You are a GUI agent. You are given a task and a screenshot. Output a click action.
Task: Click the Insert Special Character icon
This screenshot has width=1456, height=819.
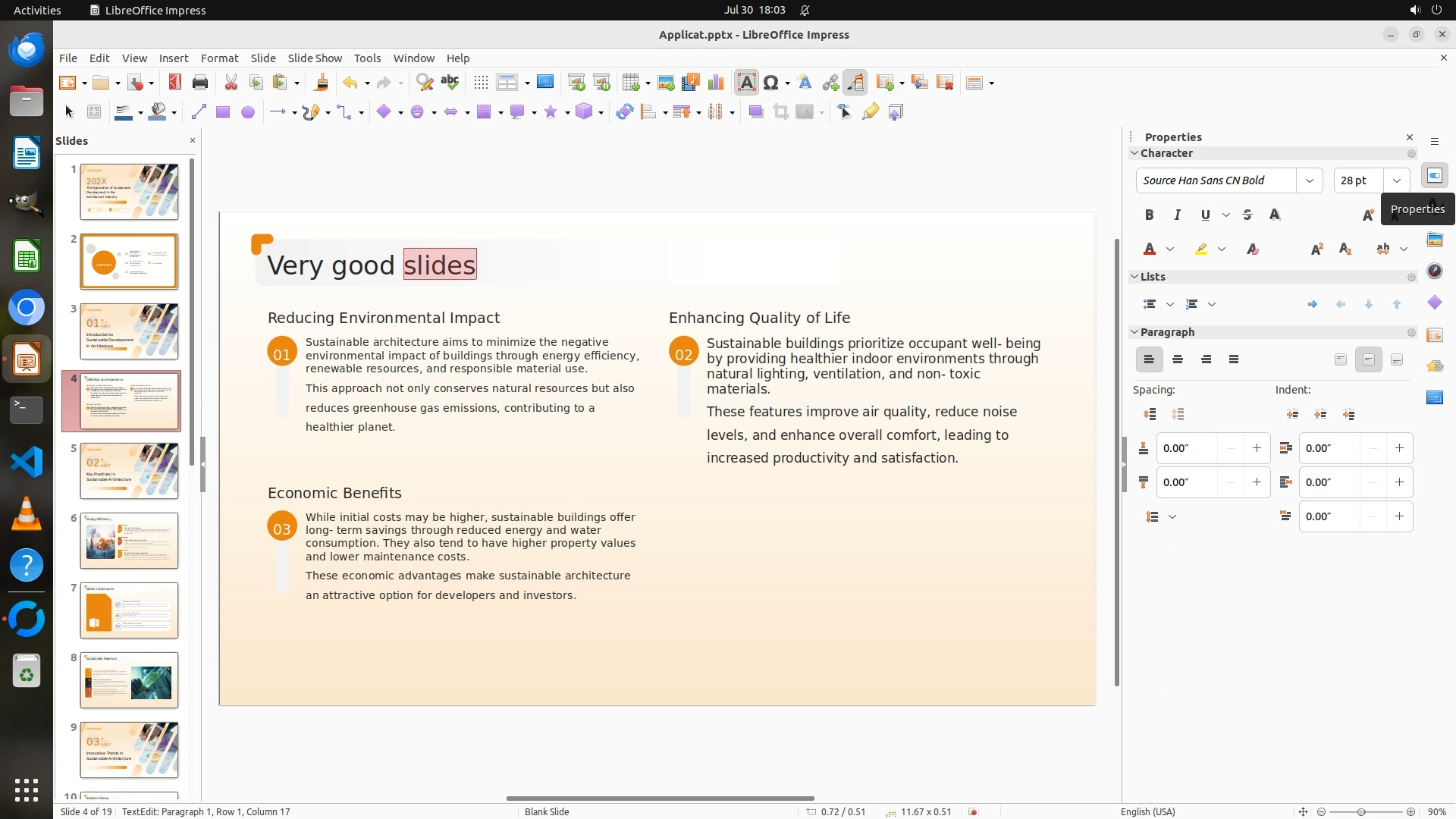click(771, 83)
